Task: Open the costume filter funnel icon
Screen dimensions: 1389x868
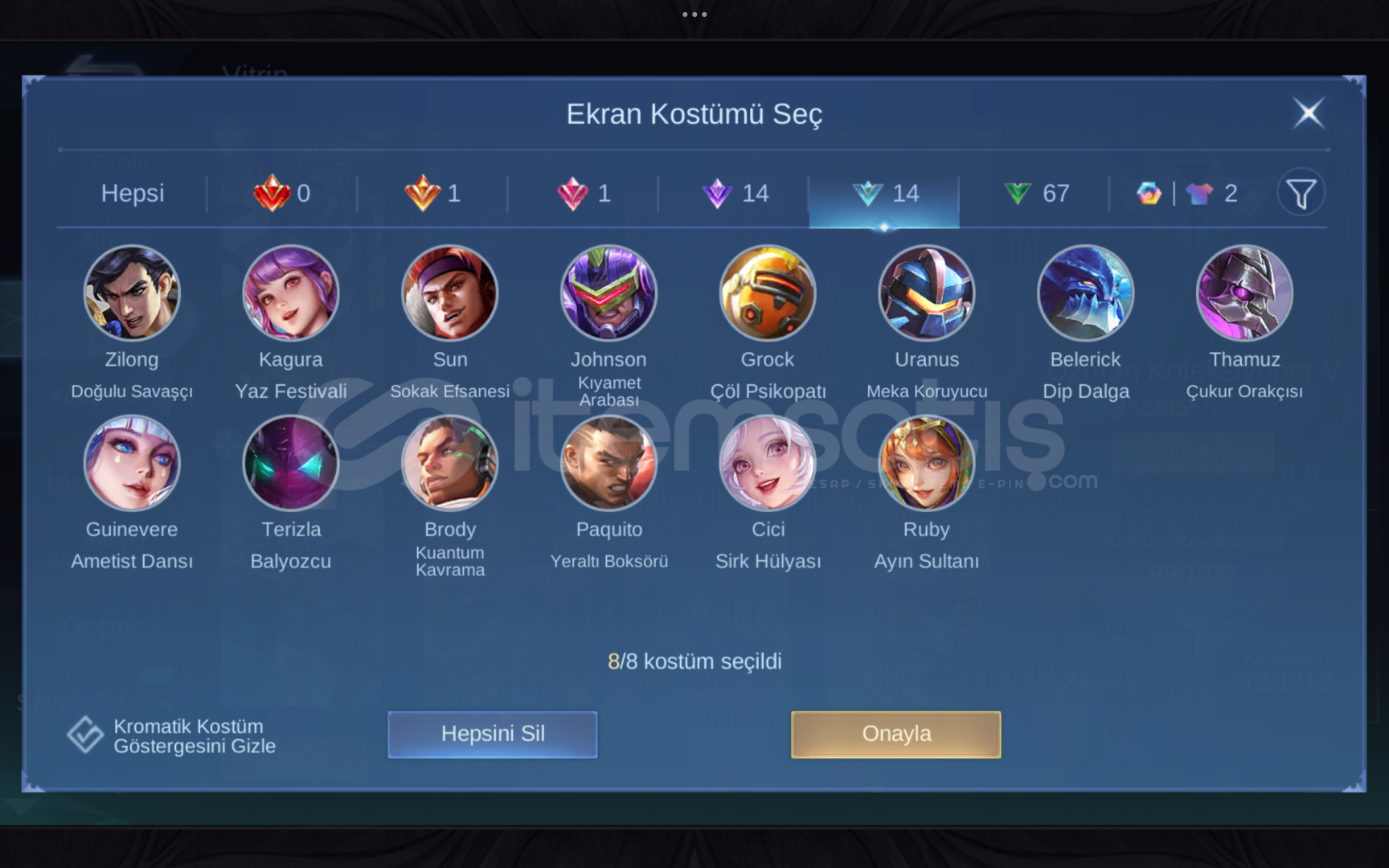Action: (1301, 193)
